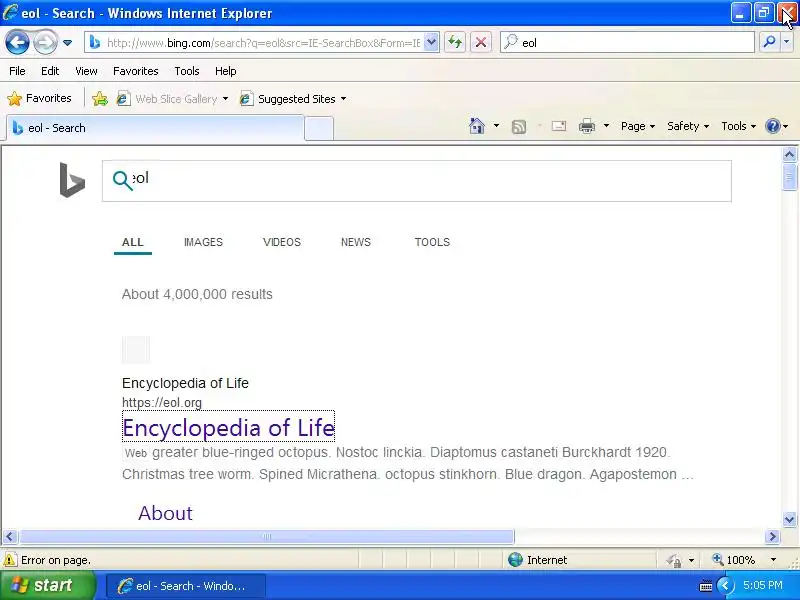
Task: Open the View menu
Action: [x=86, y=71]
